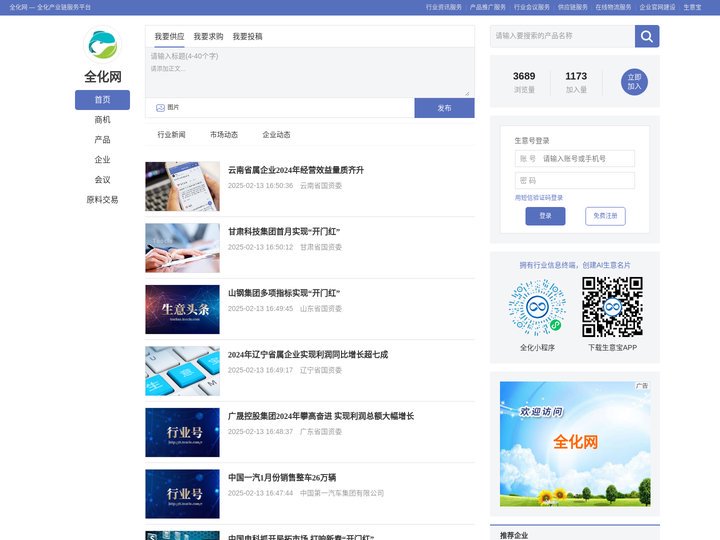The image size is (720, 540).
Task: Click the Liaoning article keyboard thumbnail
Action: coord(182,371)
